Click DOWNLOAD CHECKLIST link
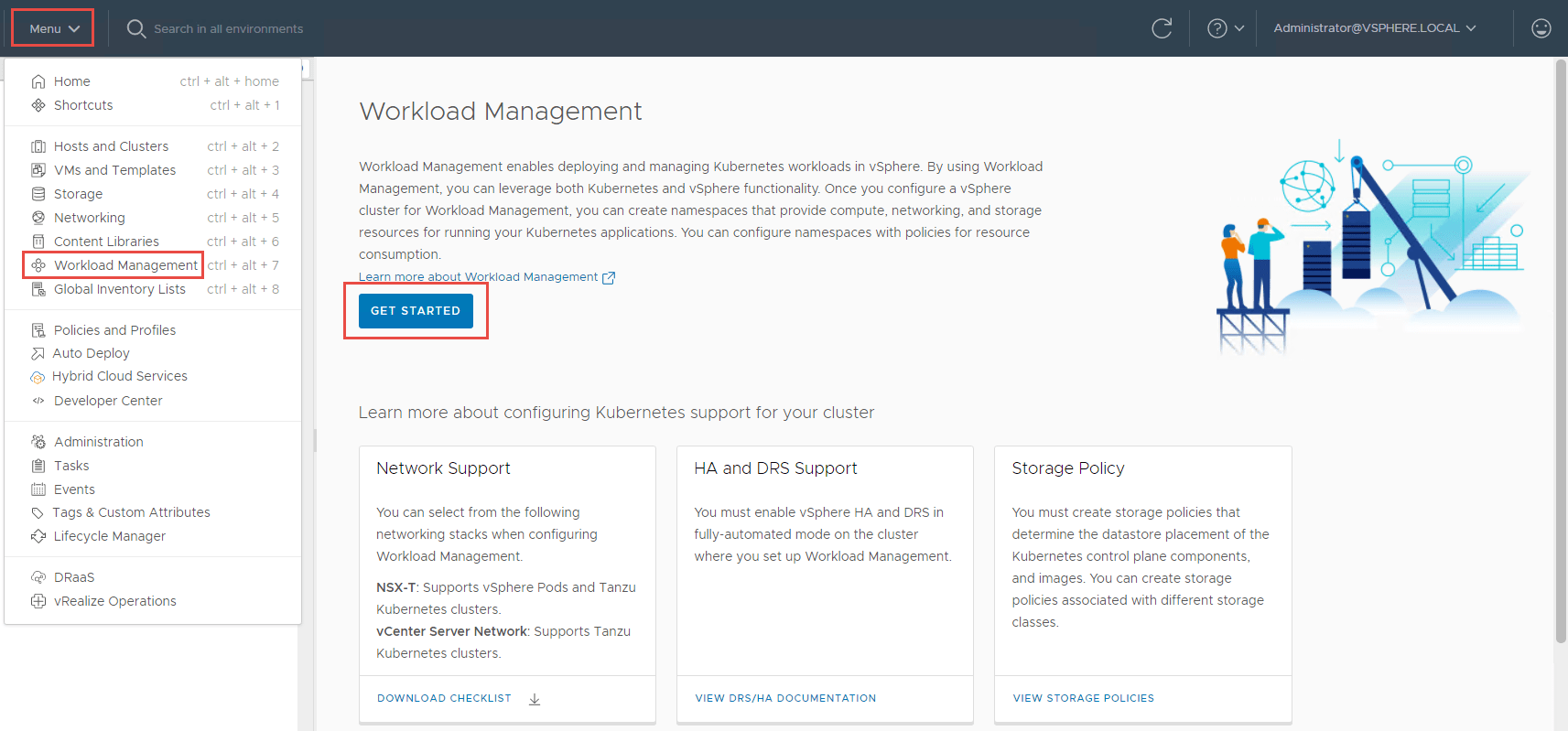The image size is (1568, 731). 444,698
